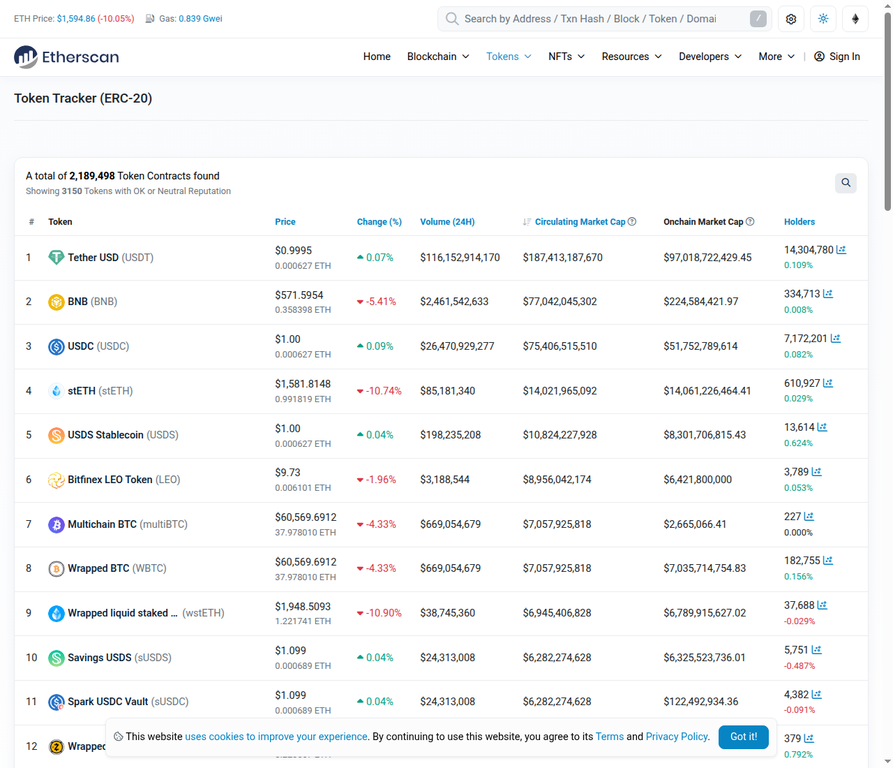This screenshot has height=768, width=893.
Task: Sort by the Holders column
Action: click(799, 221)
